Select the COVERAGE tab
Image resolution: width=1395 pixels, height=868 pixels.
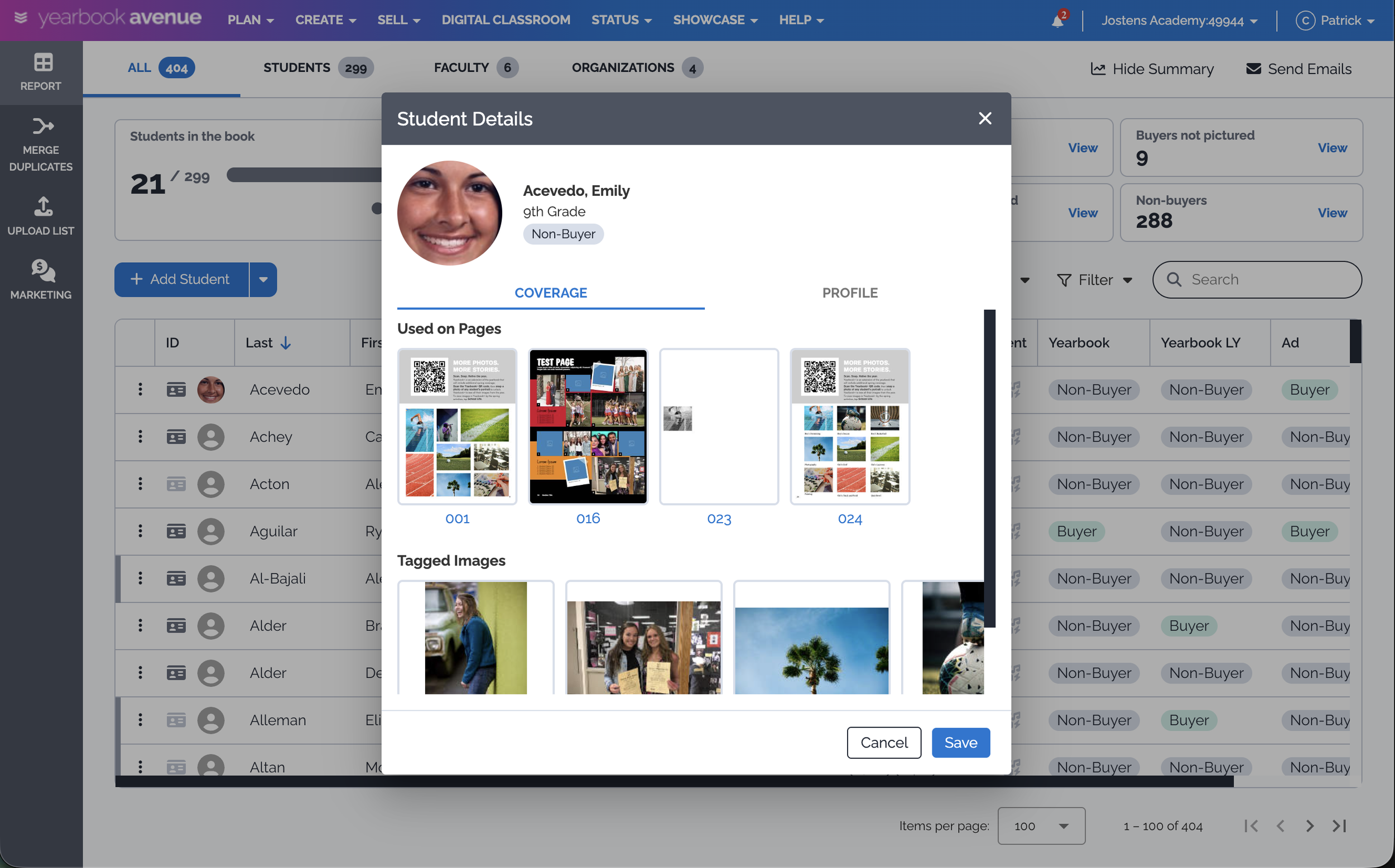pyautogui.click(x=551, y=293)
